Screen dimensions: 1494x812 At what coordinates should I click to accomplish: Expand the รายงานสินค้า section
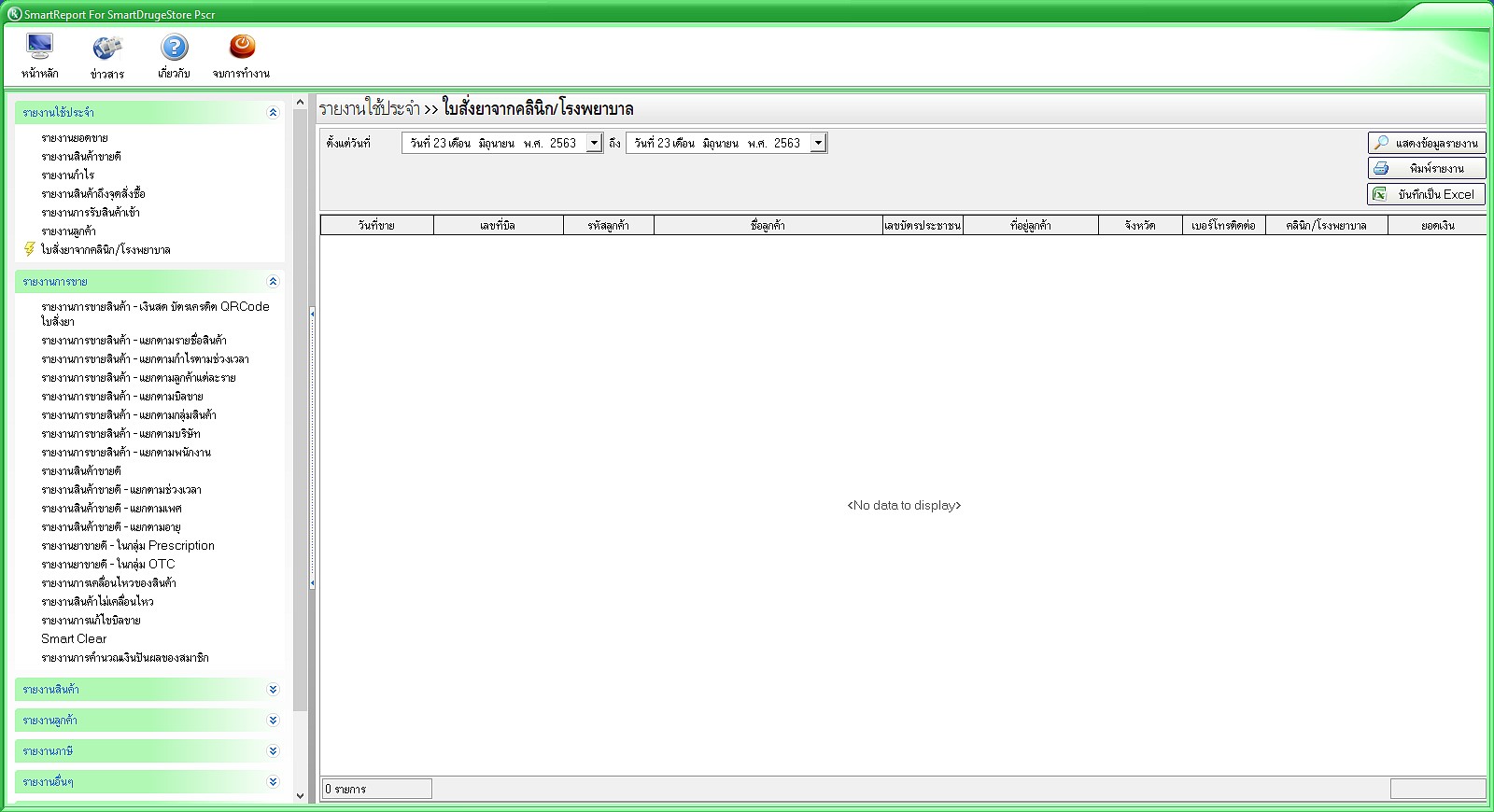tap(273, 690)
